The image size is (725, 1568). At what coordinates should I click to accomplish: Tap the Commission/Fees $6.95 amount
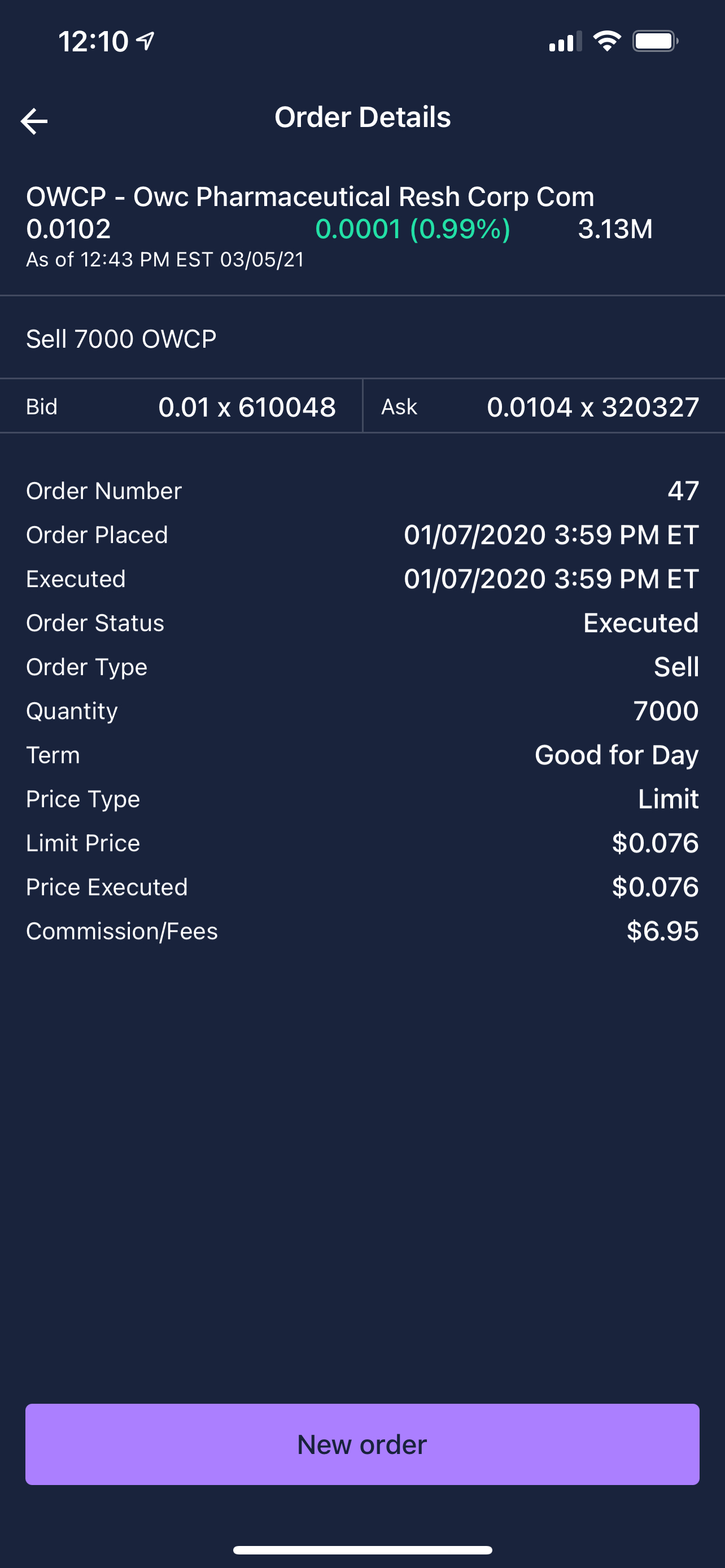(662, 931)
